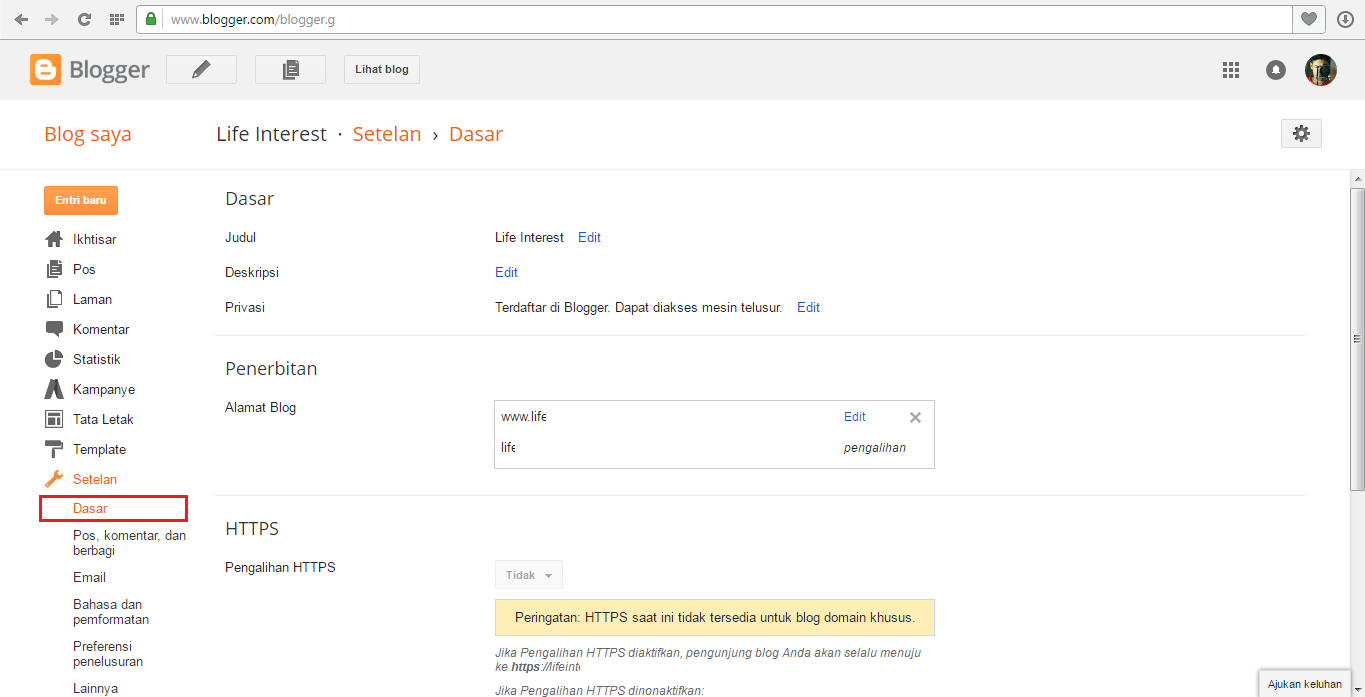Open Kampanye in the sidebar
The height and width of the screenshot is (697, 1365).
104,389
